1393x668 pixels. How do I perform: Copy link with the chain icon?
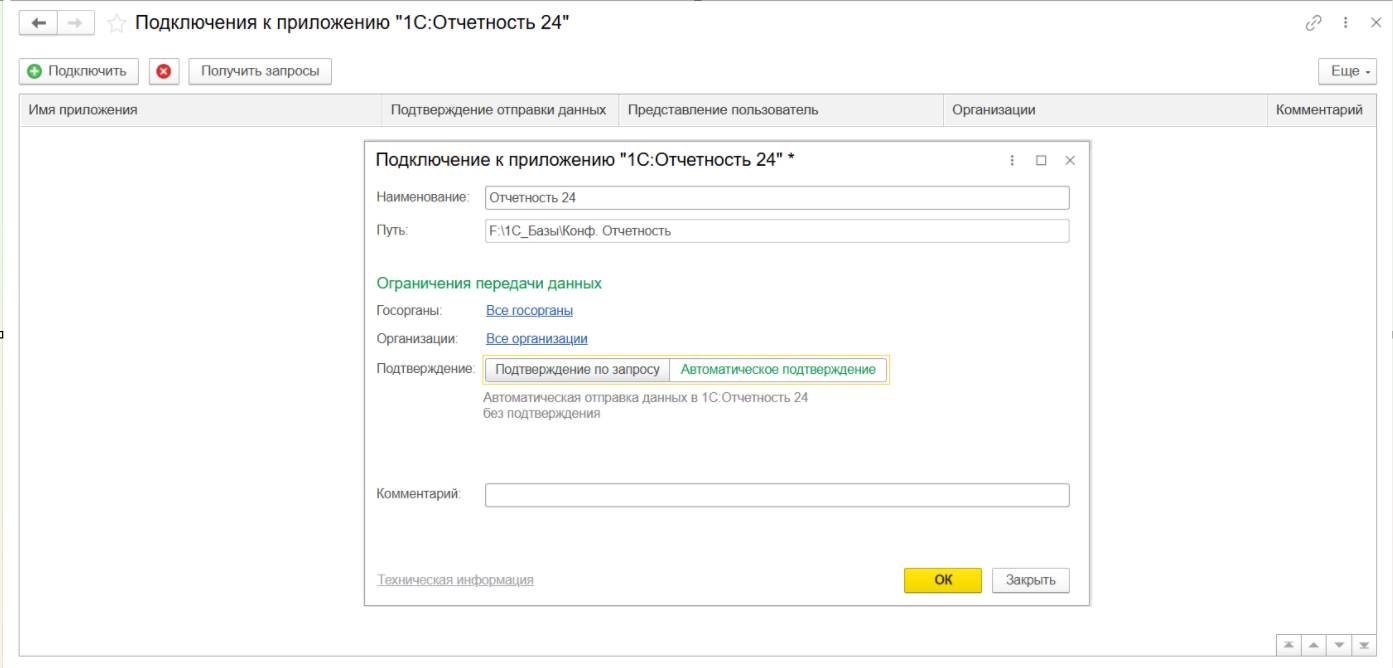click(x=1314, y=23)
